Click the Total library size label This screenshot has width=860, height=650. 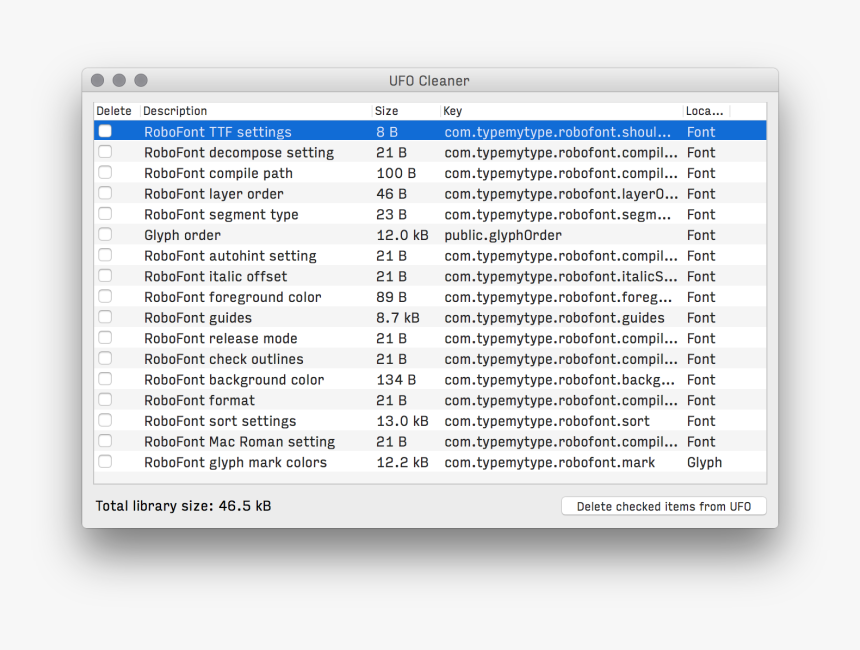[x=183, y=506]
